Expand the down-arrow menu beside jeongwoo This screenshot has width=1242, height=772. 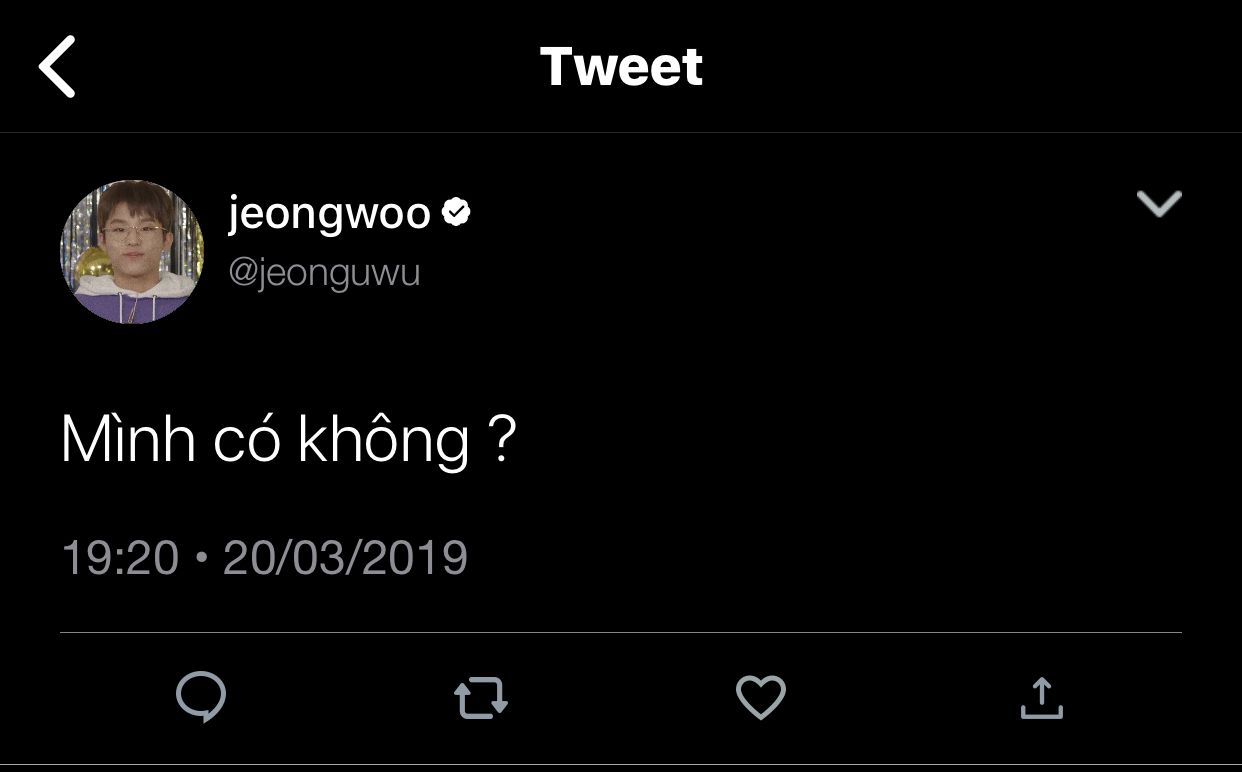tap(1159, 204)
